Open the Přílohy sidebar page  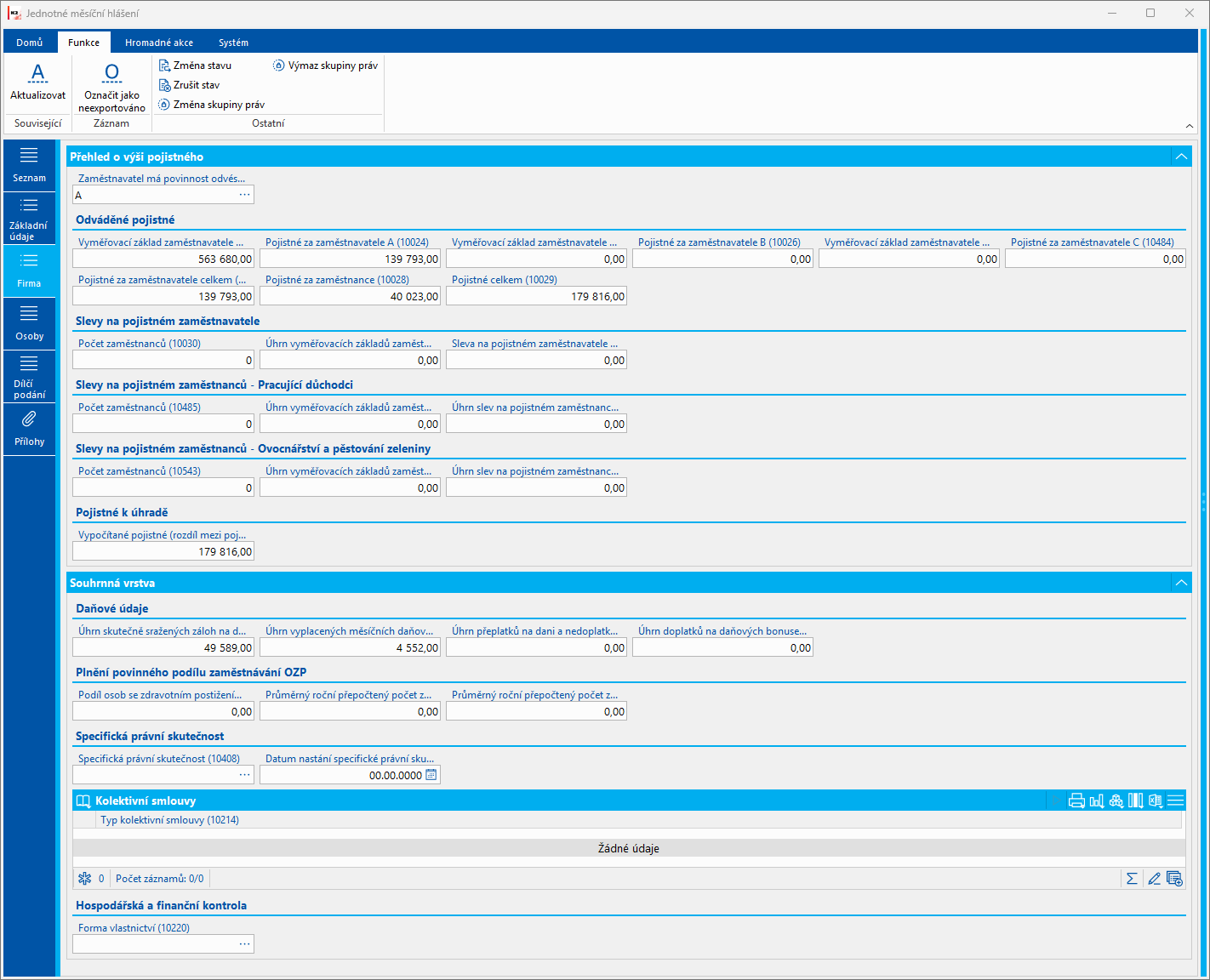(x=29, y=429)
